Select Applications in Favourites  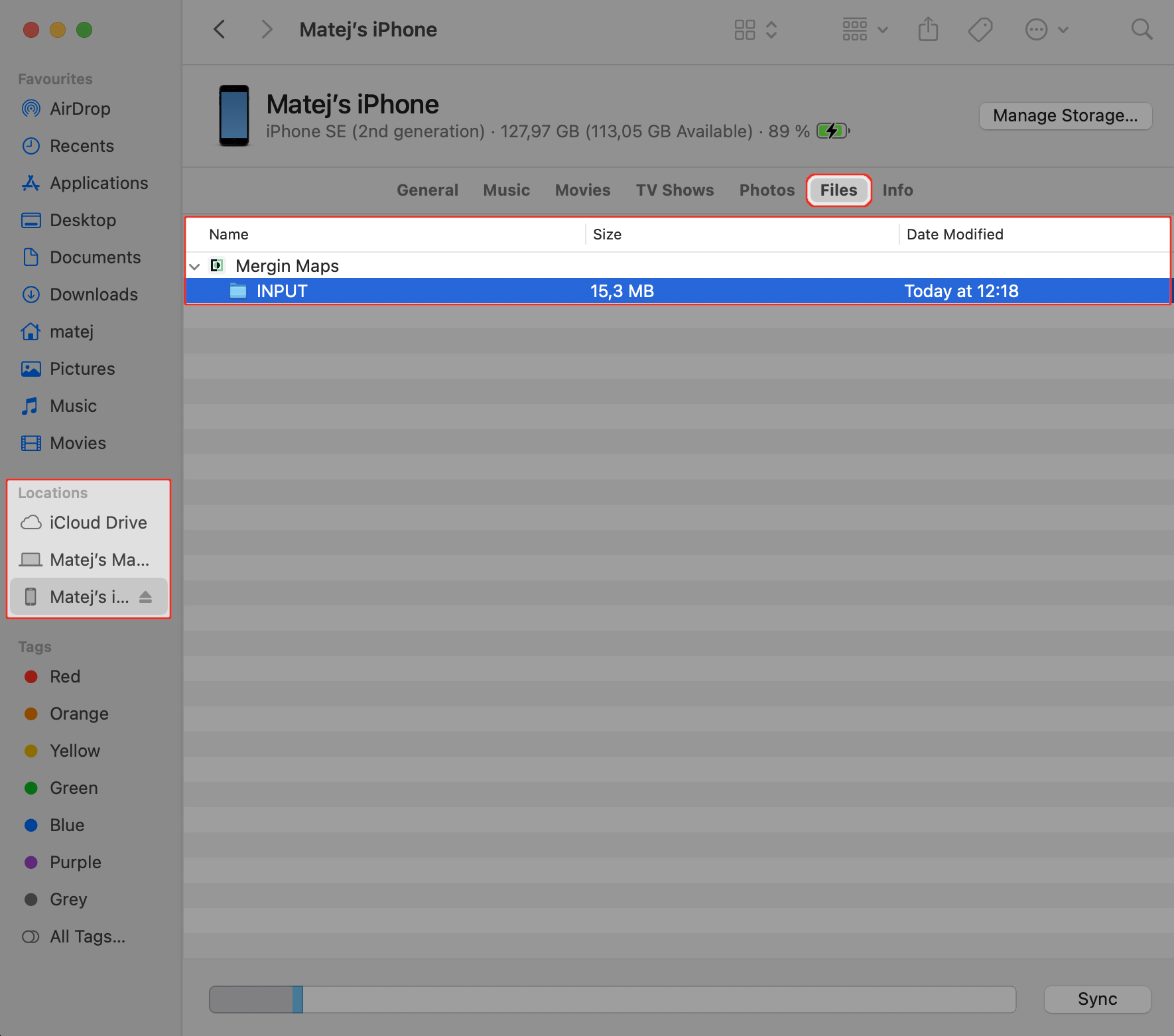[x=98, y=182]
